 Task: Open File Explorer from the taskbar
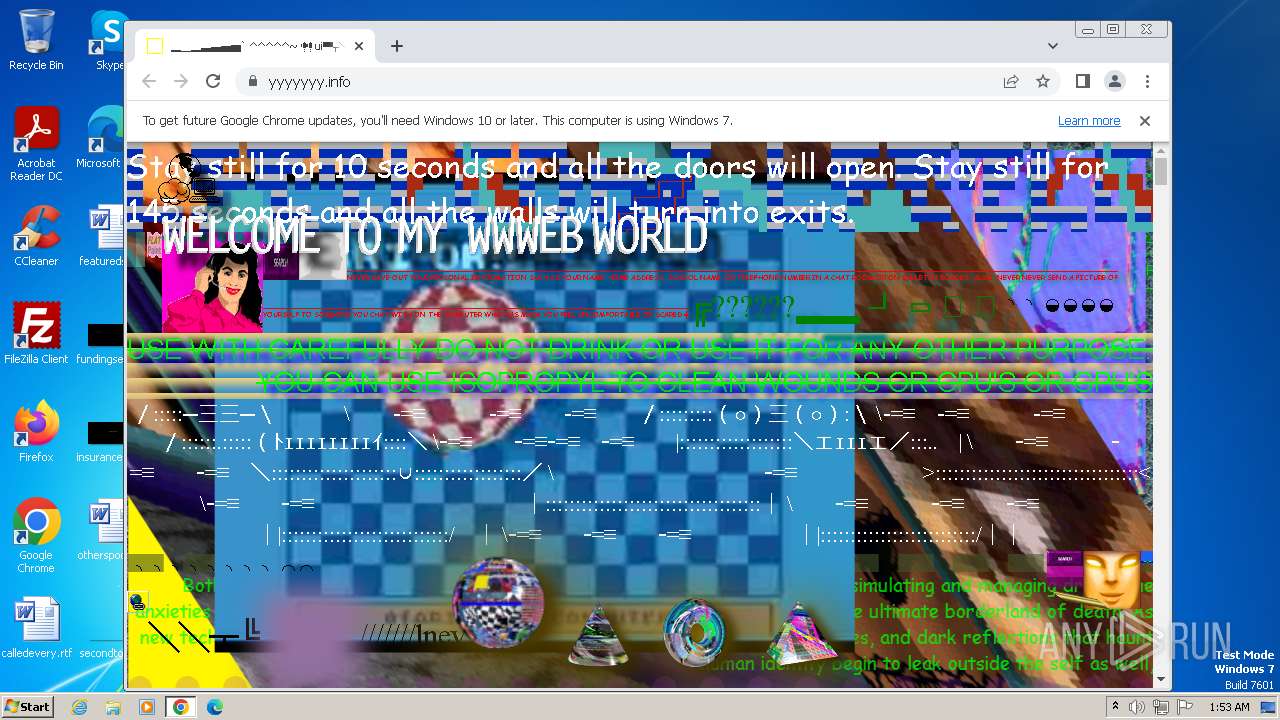(x=113, y=707)
